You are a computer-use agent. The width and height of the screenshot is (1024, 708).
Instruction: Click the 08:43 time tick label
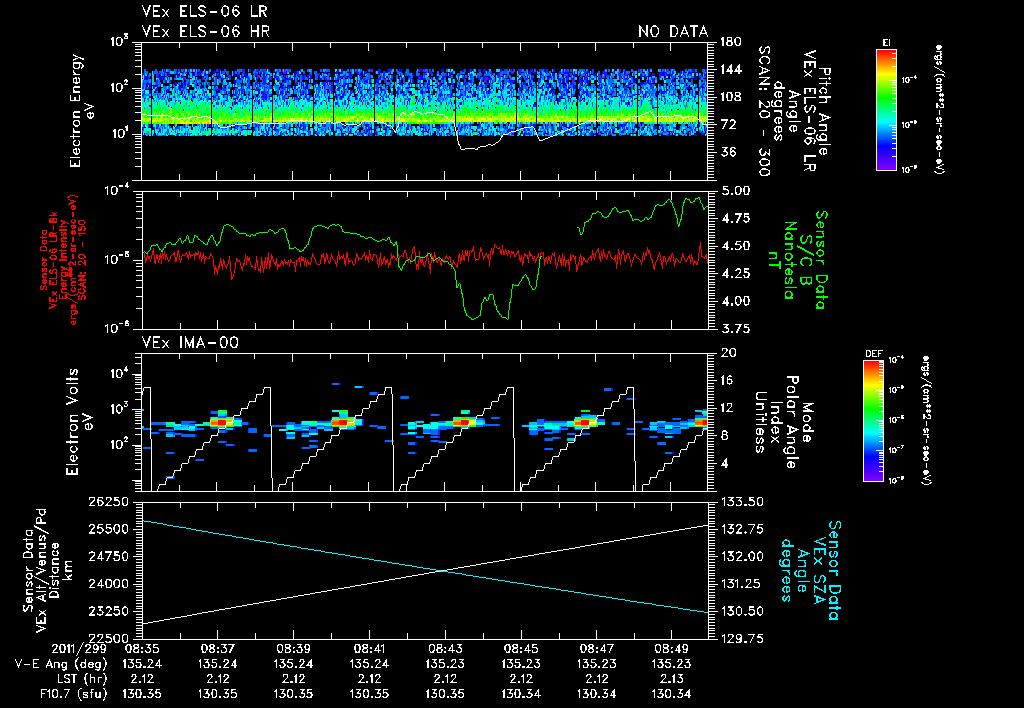(445, 649)
